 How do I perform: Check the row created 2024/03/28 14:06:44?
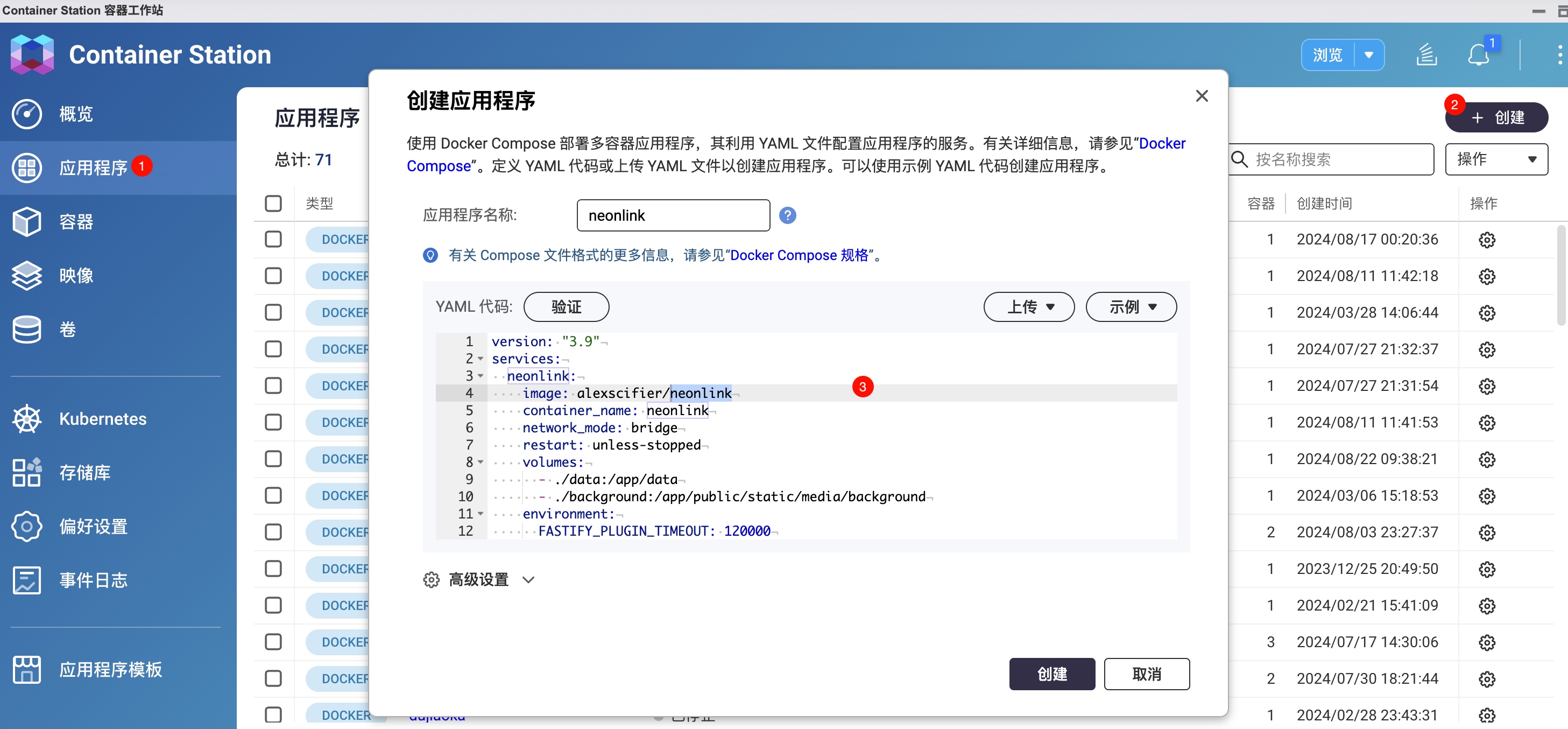[x=273, y=312]
